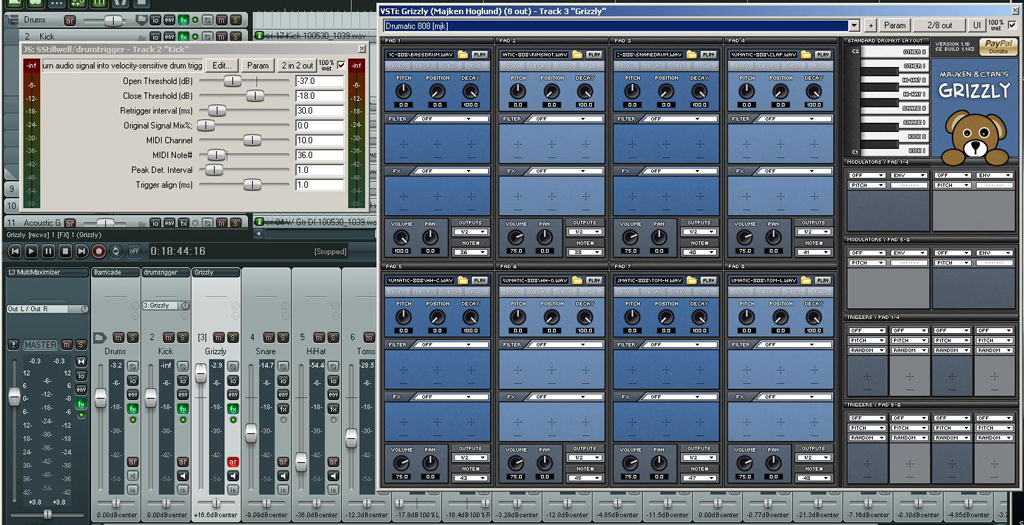Open FX chain on Snare mixer strip

pyautogui.click(x=283, y=409)
